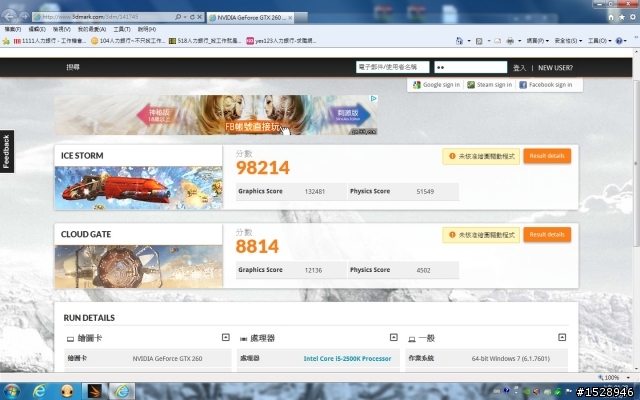Open the browser Tools gear icon
The image size is (640, 400).
tap(633, 17)
